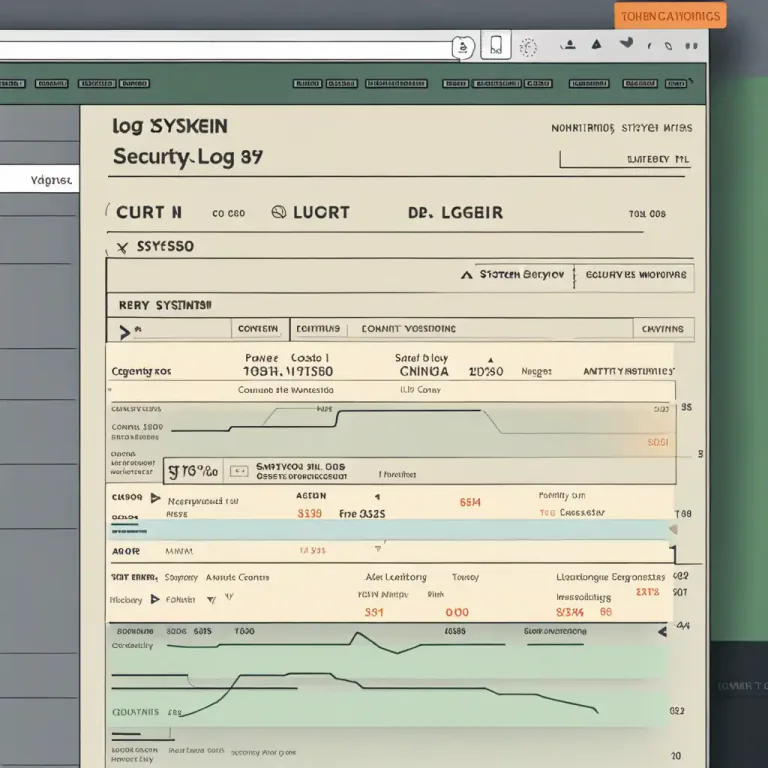The height and width of the screenshot is (768, 768).
Task: Click the left arrow ending the blue highlighted row
Action: [x=673, y=529]
